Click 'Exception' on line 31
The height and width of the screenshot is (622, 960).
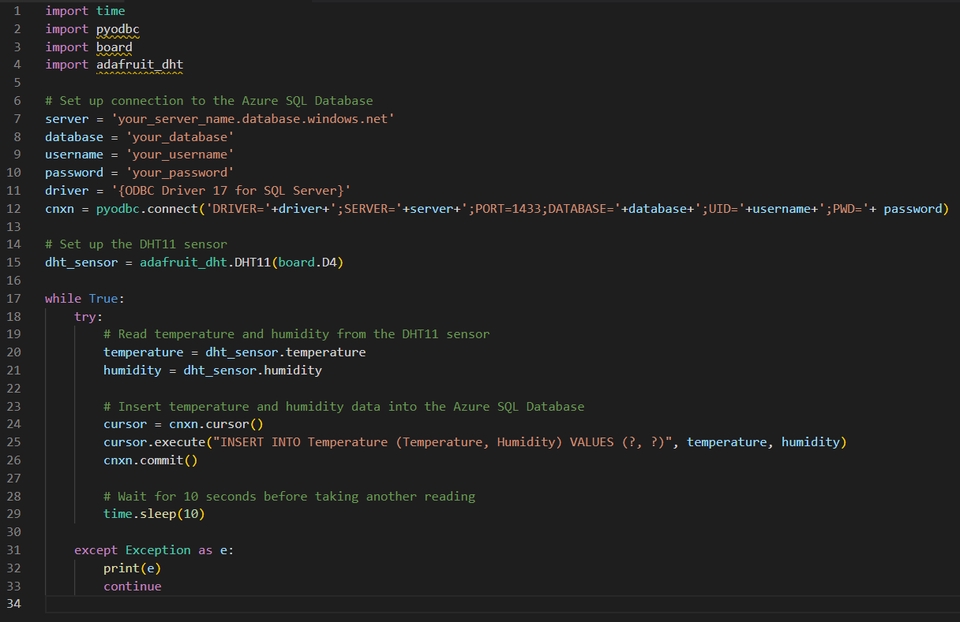(158, 550)
